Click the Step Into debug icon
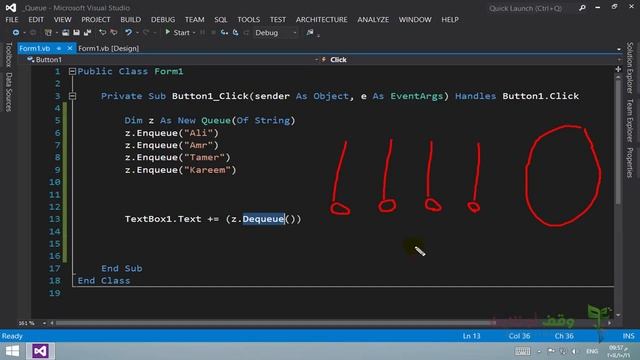This screenshot has width=640, height=360. pos(224,32)
